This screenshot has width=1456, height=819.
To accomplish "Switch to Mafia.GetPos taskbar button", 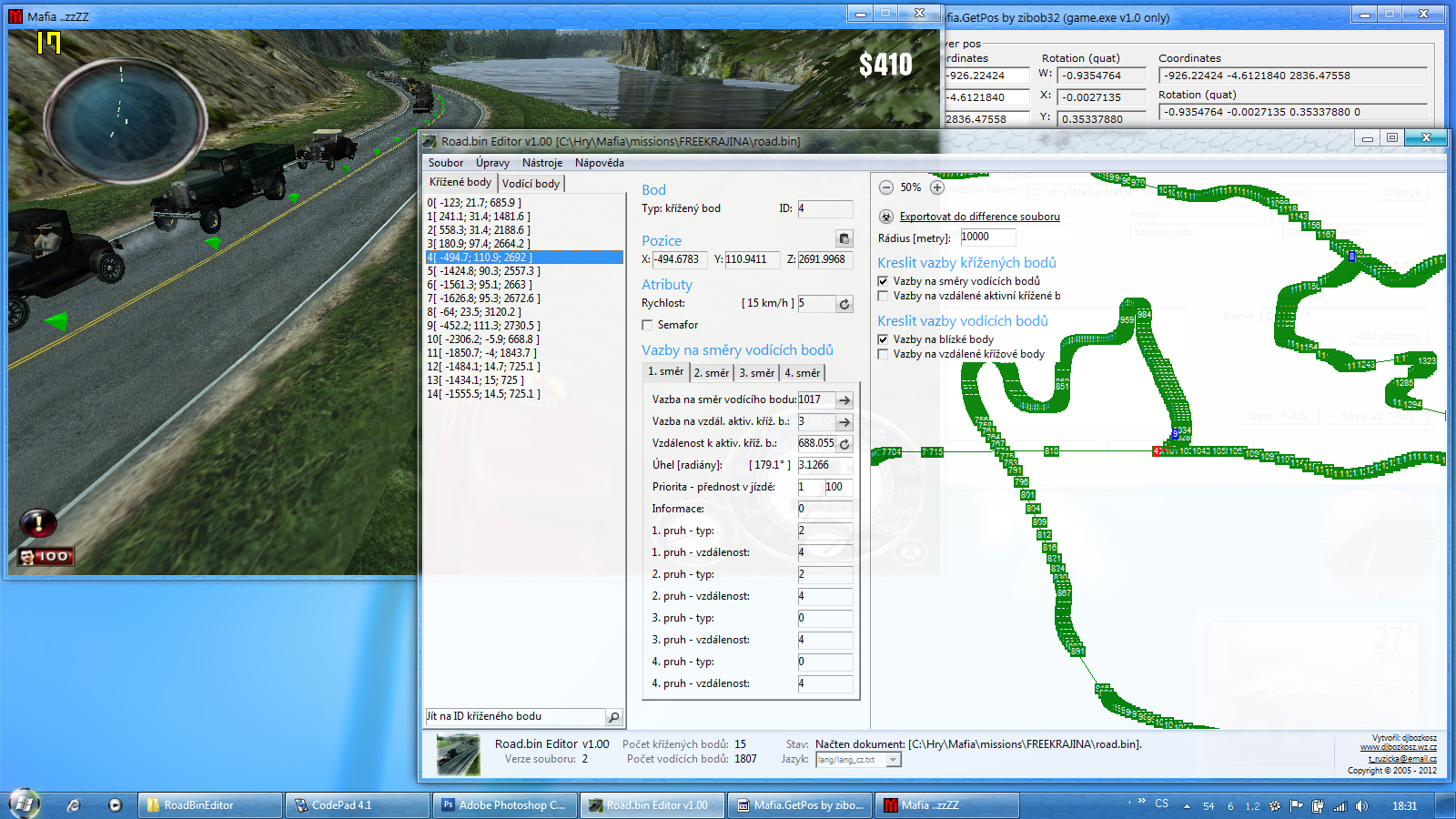I will click(800, 805).
